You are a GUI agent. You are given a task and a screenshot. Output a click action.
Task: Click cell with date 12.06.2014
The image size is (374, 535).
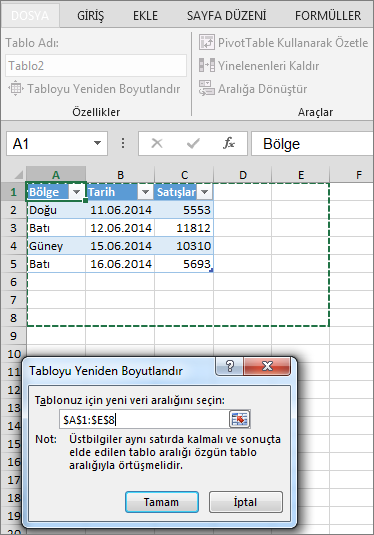coord(120,228)
